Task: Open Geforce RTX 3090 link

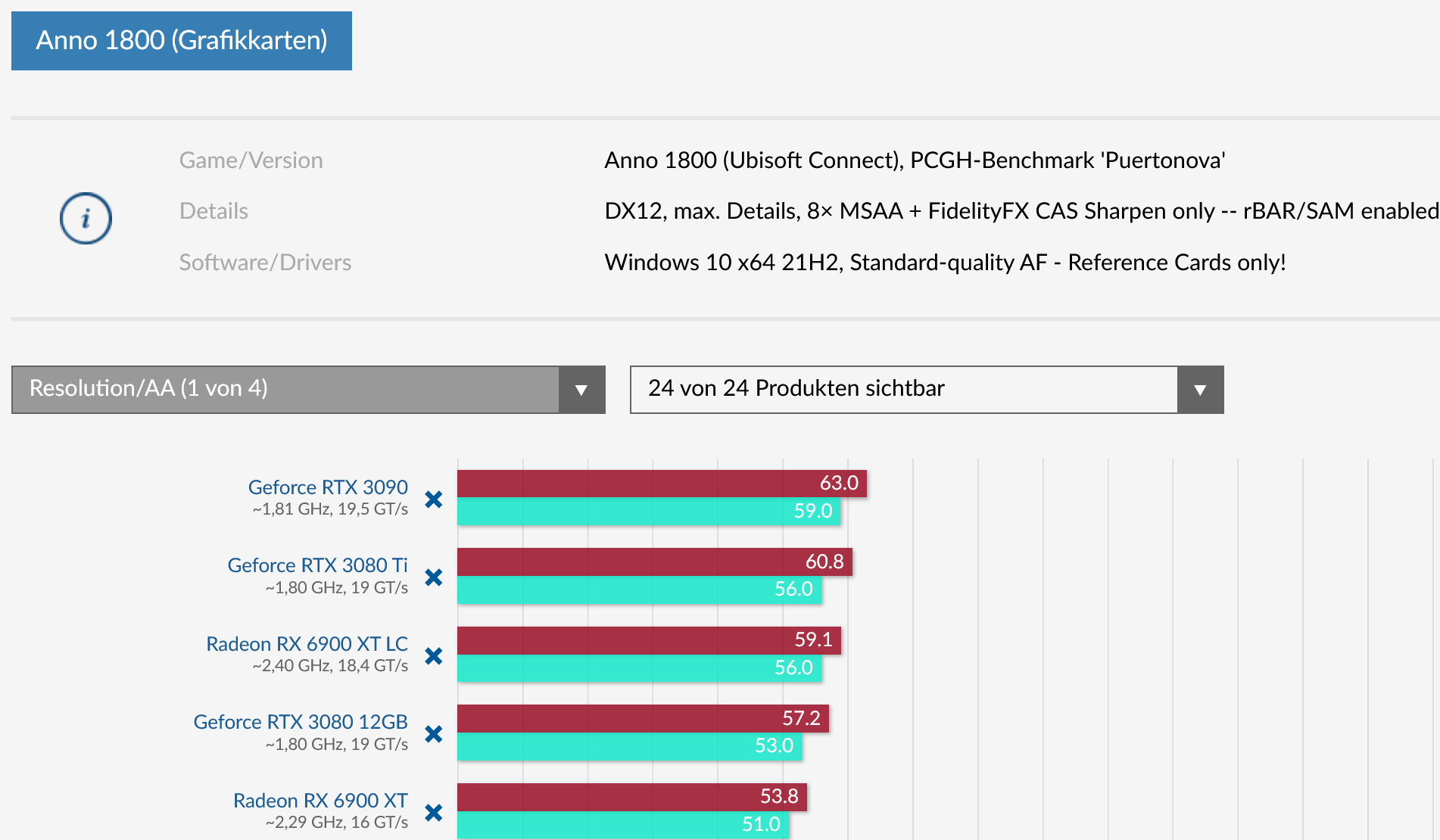Action: coord(328,487)
